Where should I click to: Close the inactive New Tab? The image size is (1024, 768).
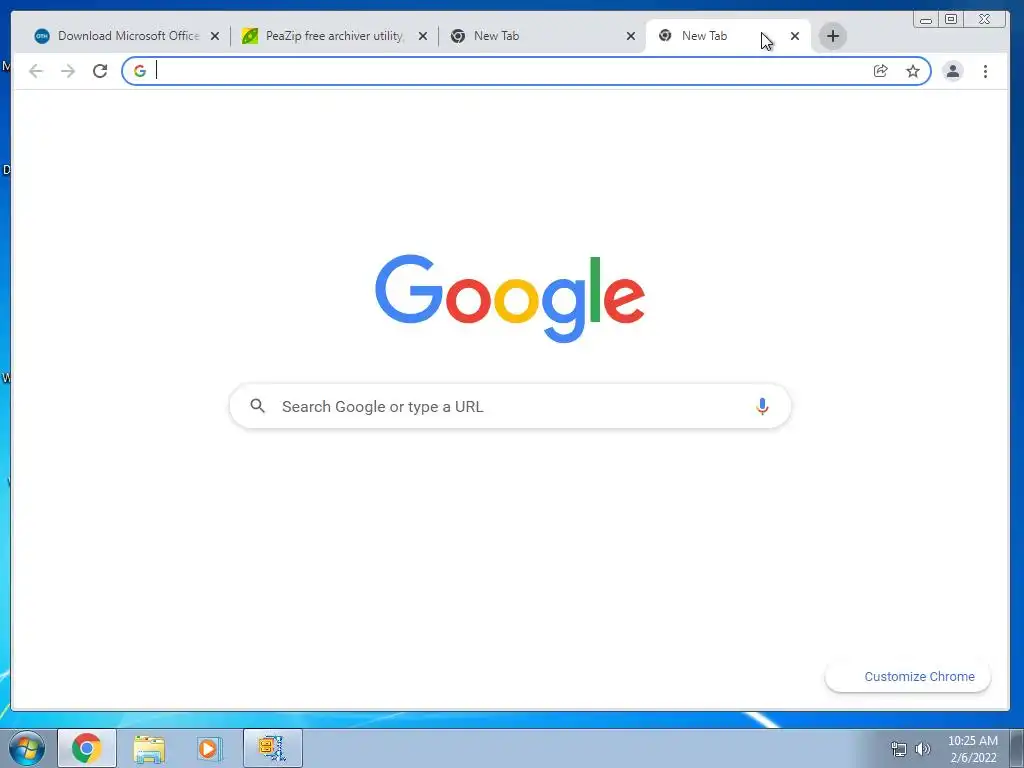pos(631,37)
